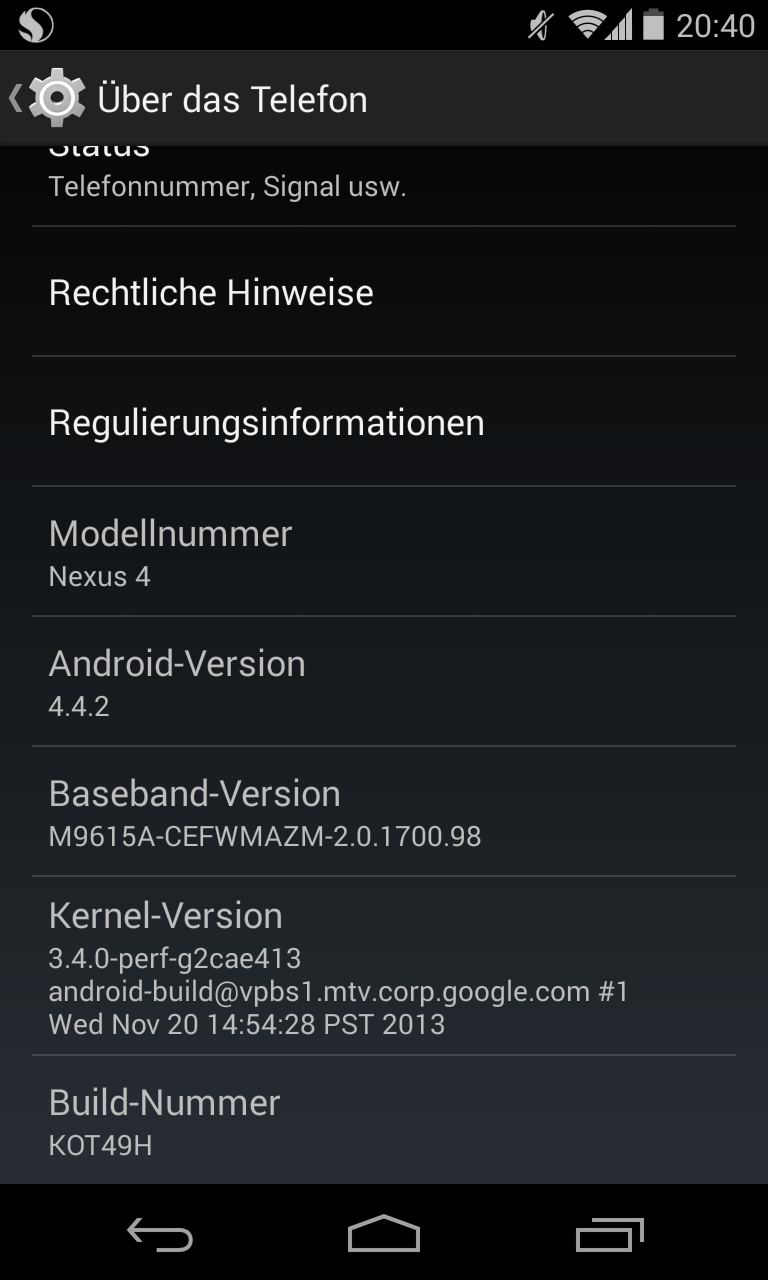Open Recent Apps with the overview button
The image size is (768, 1280).
coord(609,1235)
